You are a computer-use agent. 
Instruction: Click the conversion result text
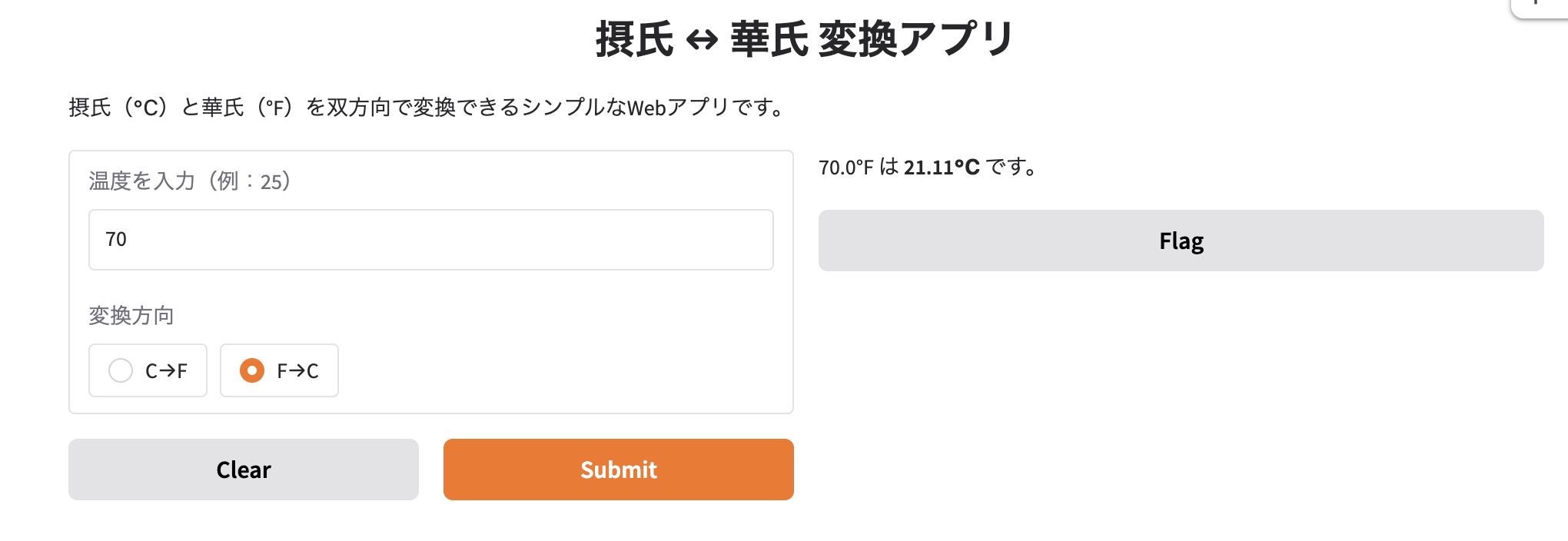click(926, 165)
